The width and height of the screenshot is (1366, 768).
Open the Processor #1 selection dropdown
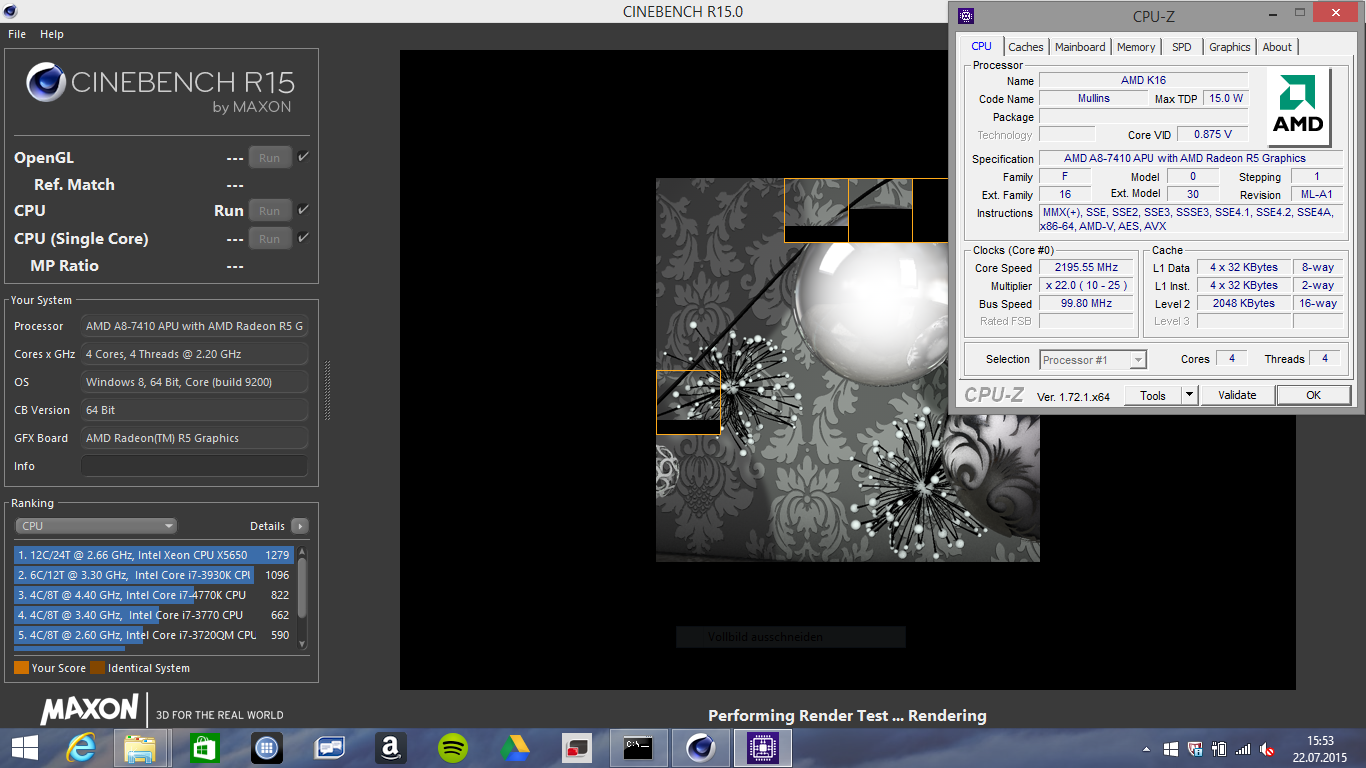(x=1092, y=360)
